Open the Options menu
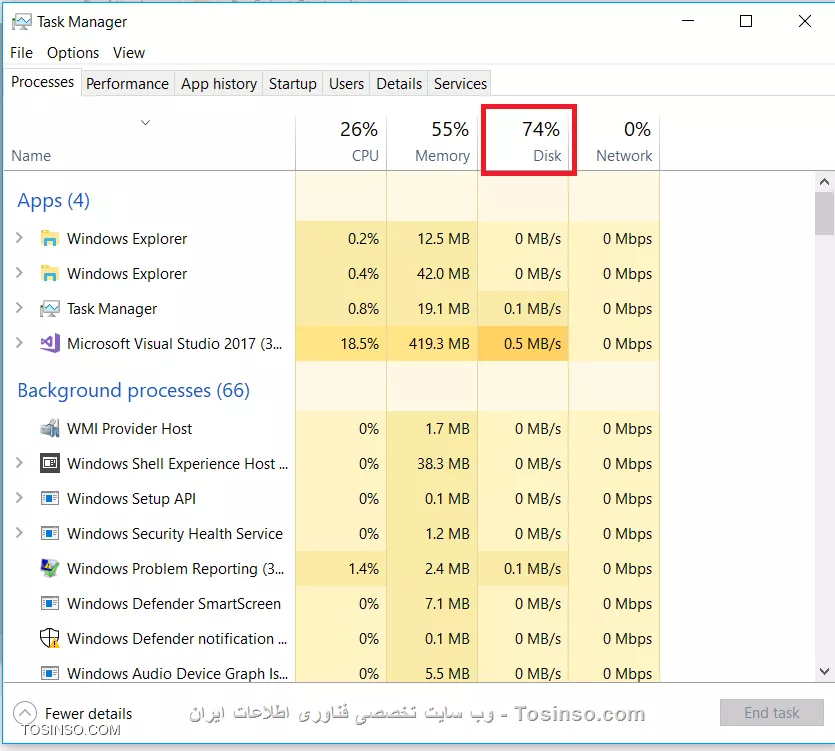835x751 pixels. pyautogui.click(x=73, y=53)
